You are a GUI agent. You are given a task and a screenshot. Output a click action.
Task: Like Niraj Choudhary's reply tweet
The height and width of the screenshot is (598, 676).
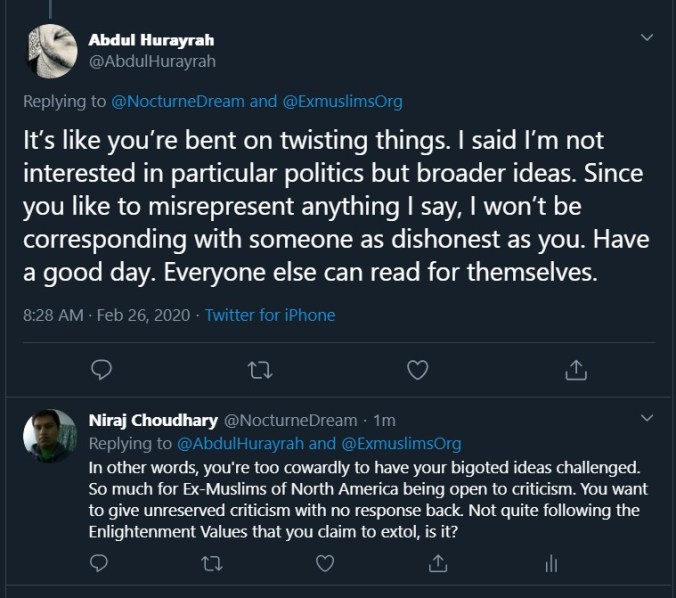tap(325, 564)
